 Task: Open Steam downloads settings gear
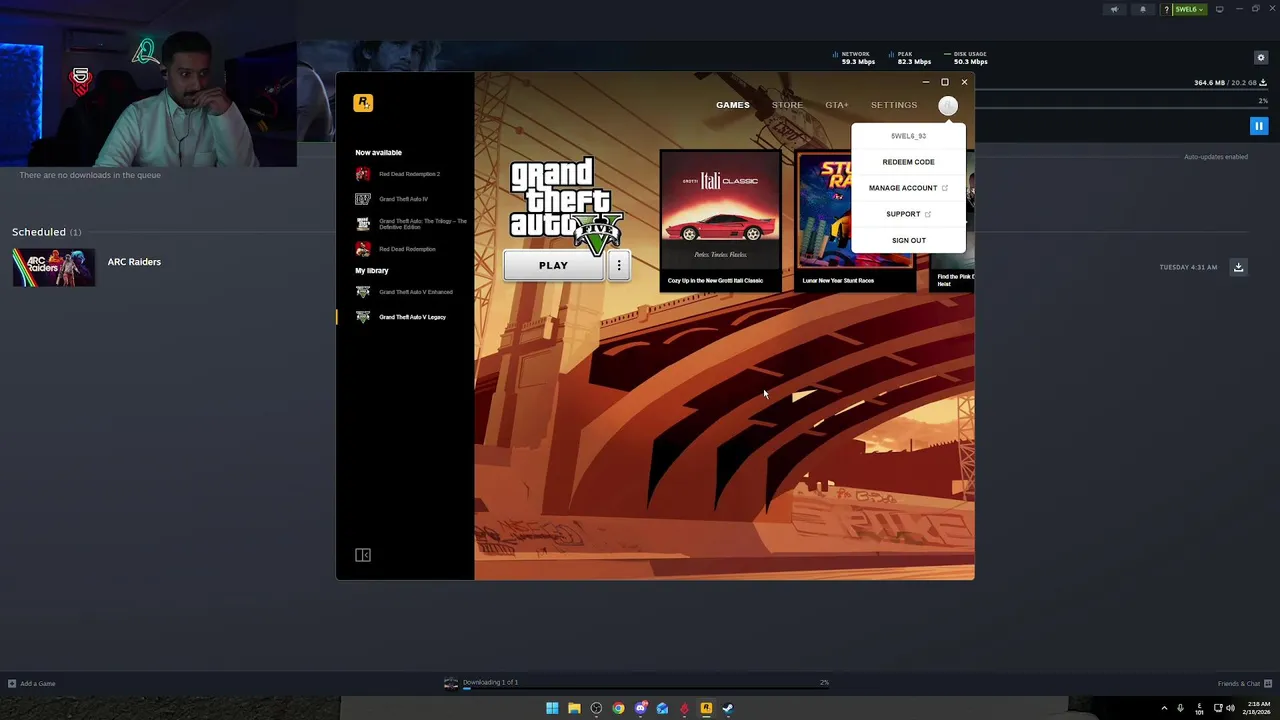[x=1261, y=58]
